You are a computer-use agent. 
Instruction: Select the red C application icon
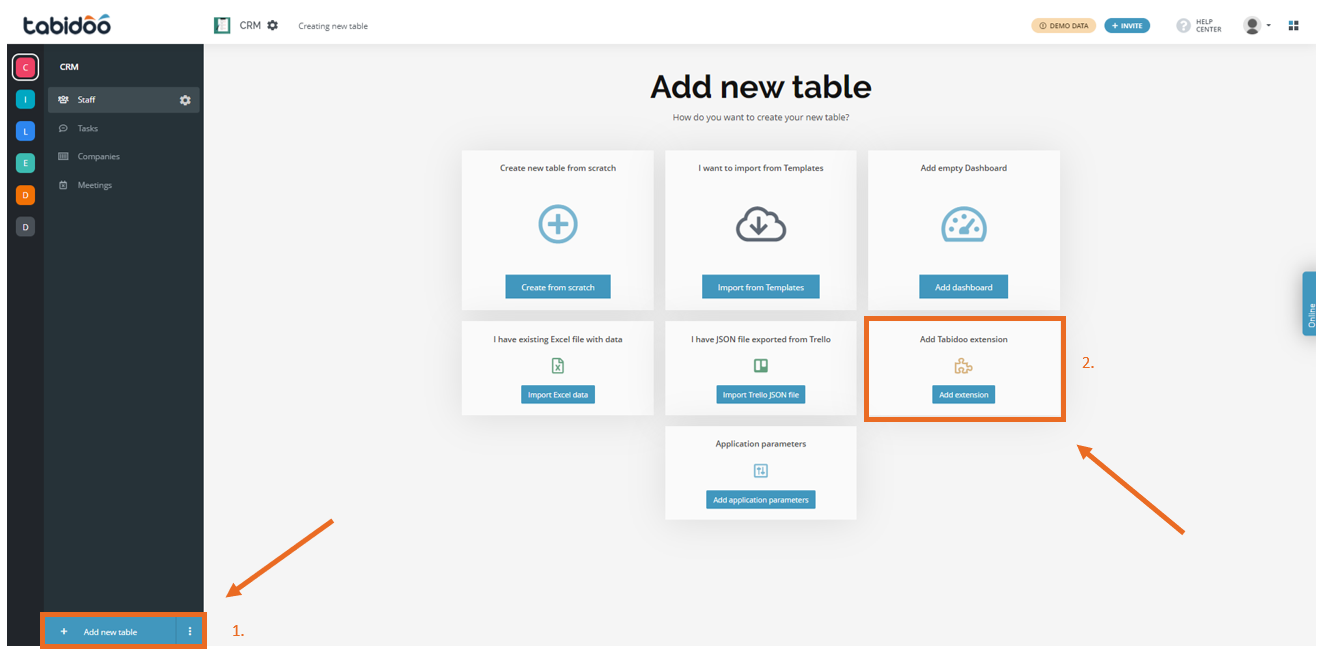pyautogui.click(x=26, y=67)
